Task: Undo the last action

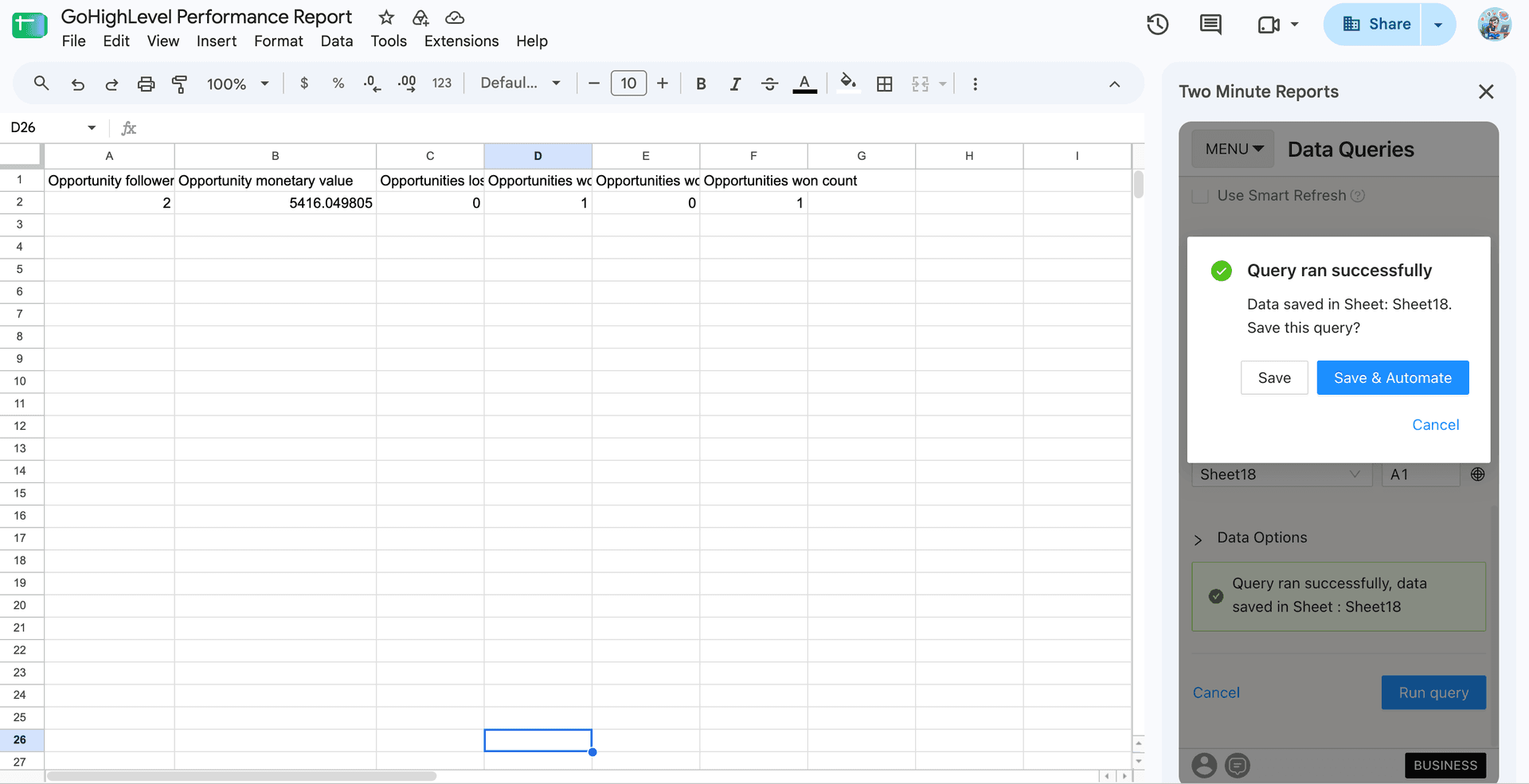Action: tap(77, 84)
